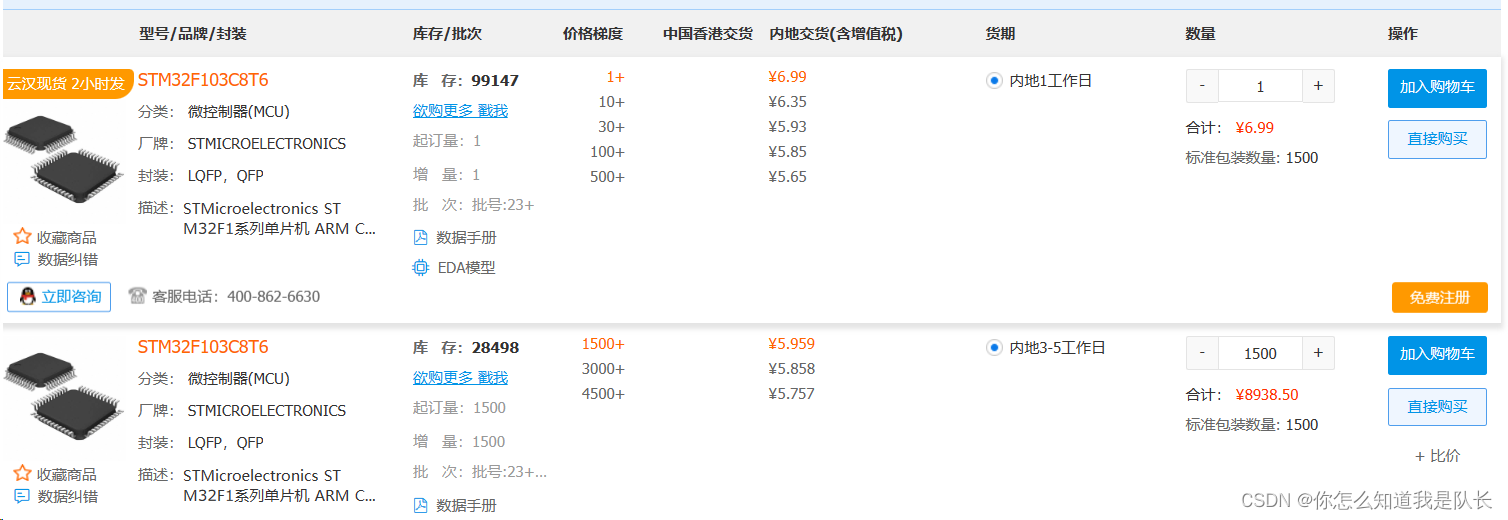This screenshot has width=1508, height=520.
Task: Click customer service number 400-862-6630
Action: [273, 296]
